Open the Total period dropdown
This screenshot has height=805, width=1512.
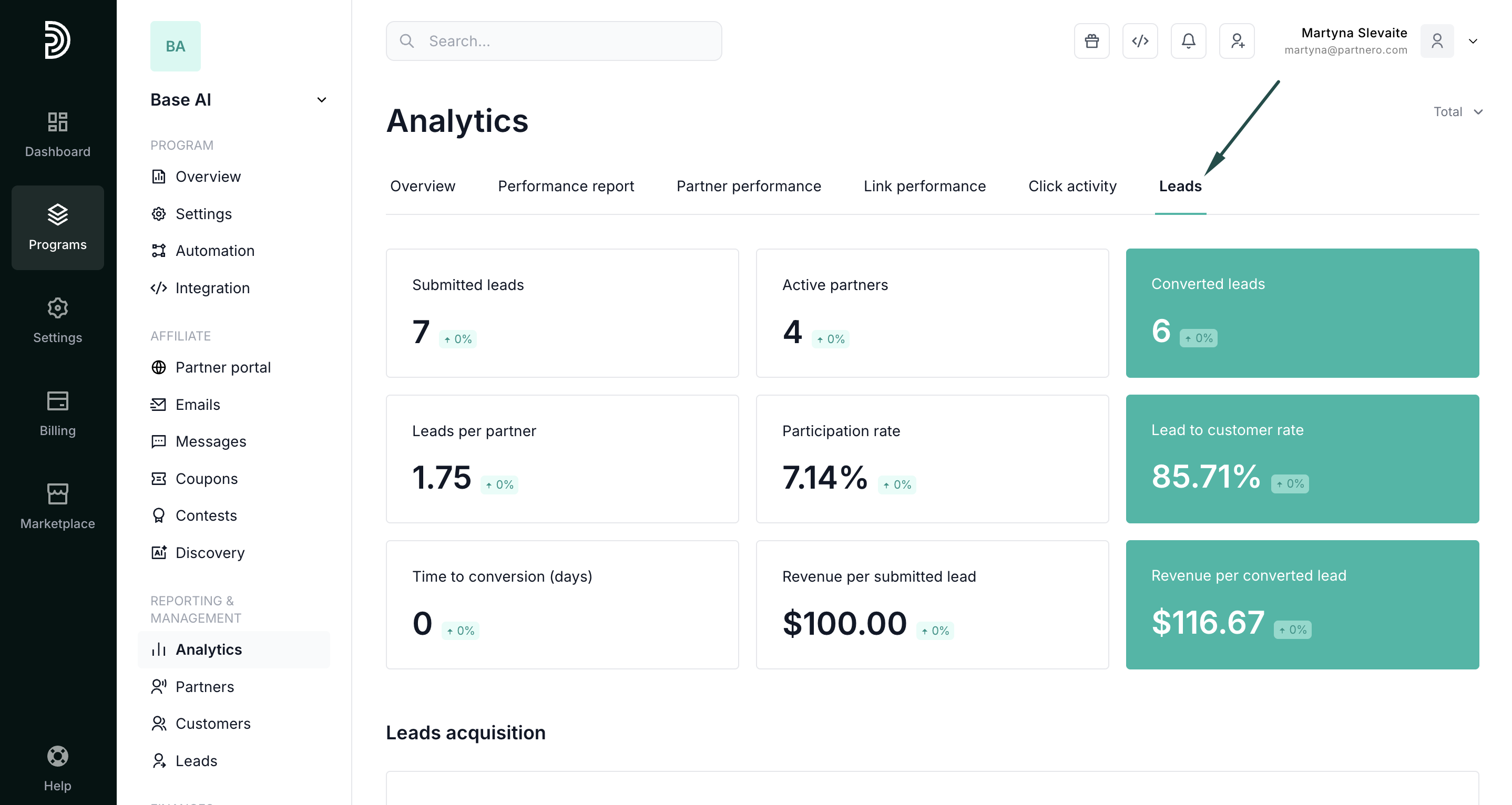tap(1457, 111)
